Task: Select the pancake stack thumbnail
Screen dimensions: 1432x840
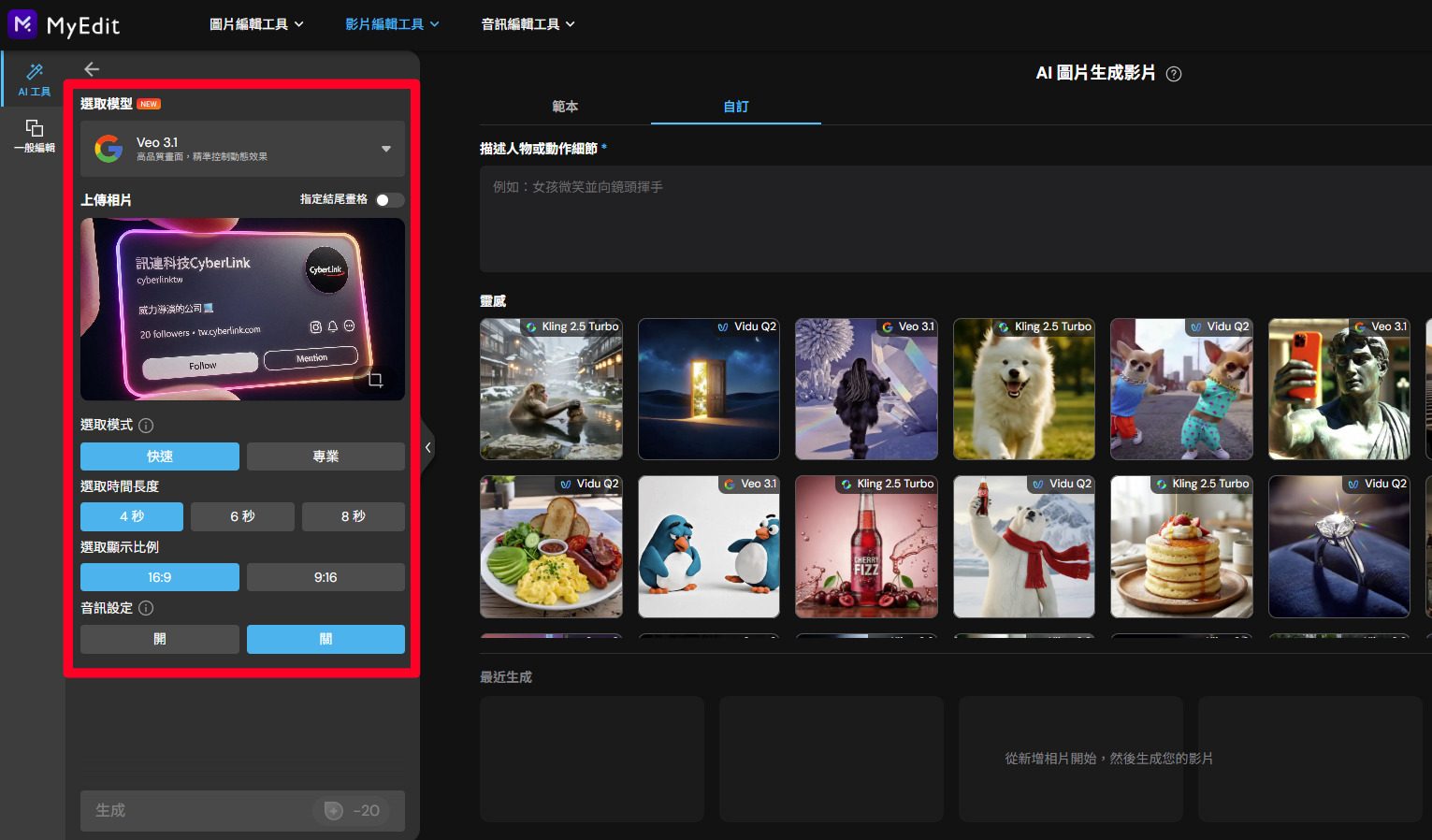Action: [x=1181, y=546]
